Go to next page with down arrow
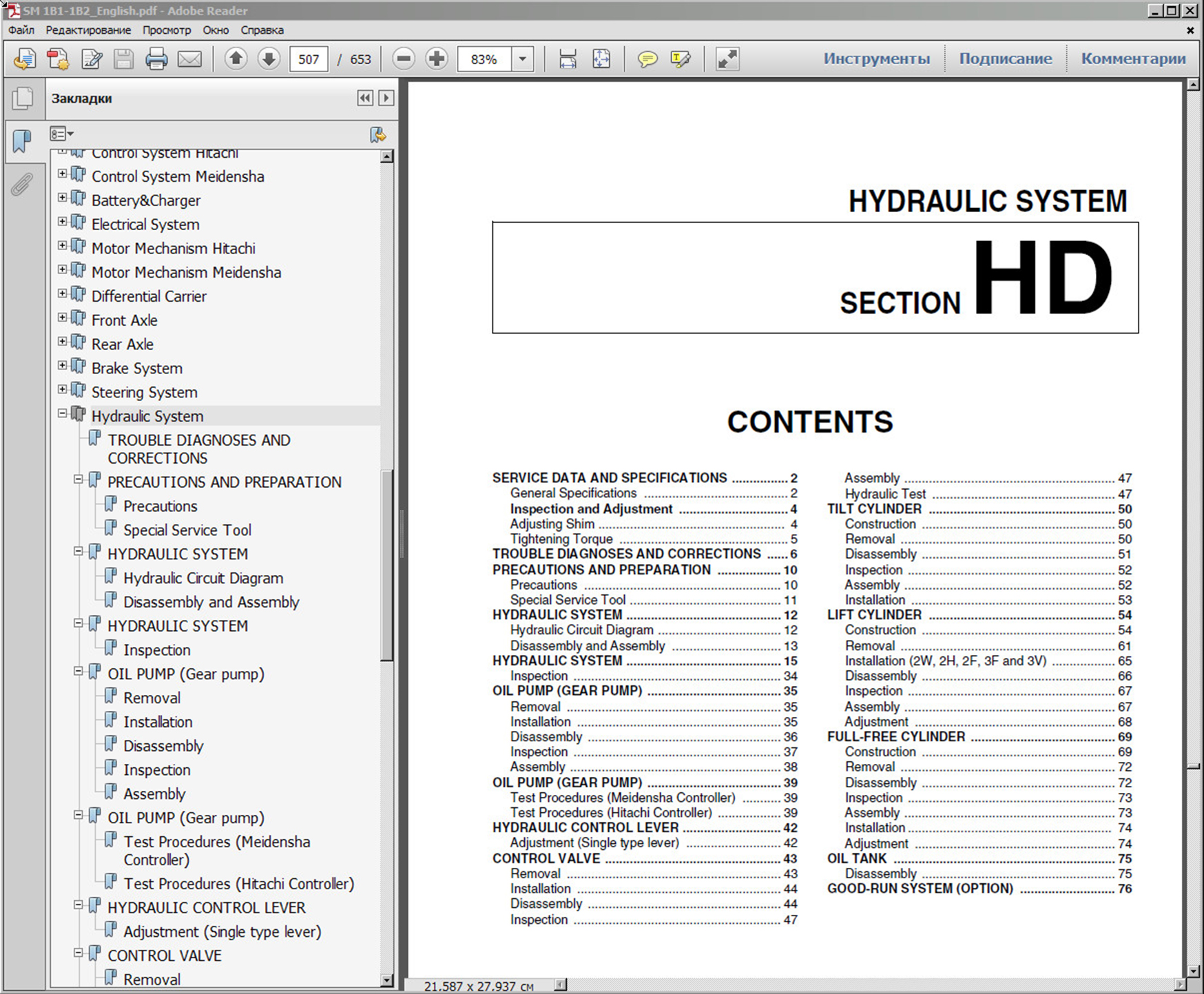 pyautogui.click(x=269, y=59)
